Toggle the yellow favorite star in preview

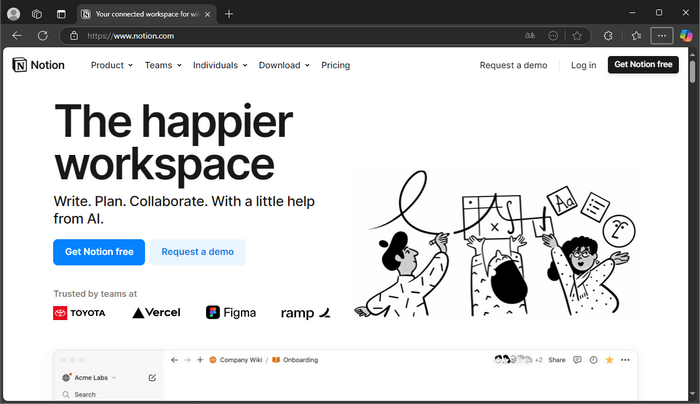pos(609,360)
